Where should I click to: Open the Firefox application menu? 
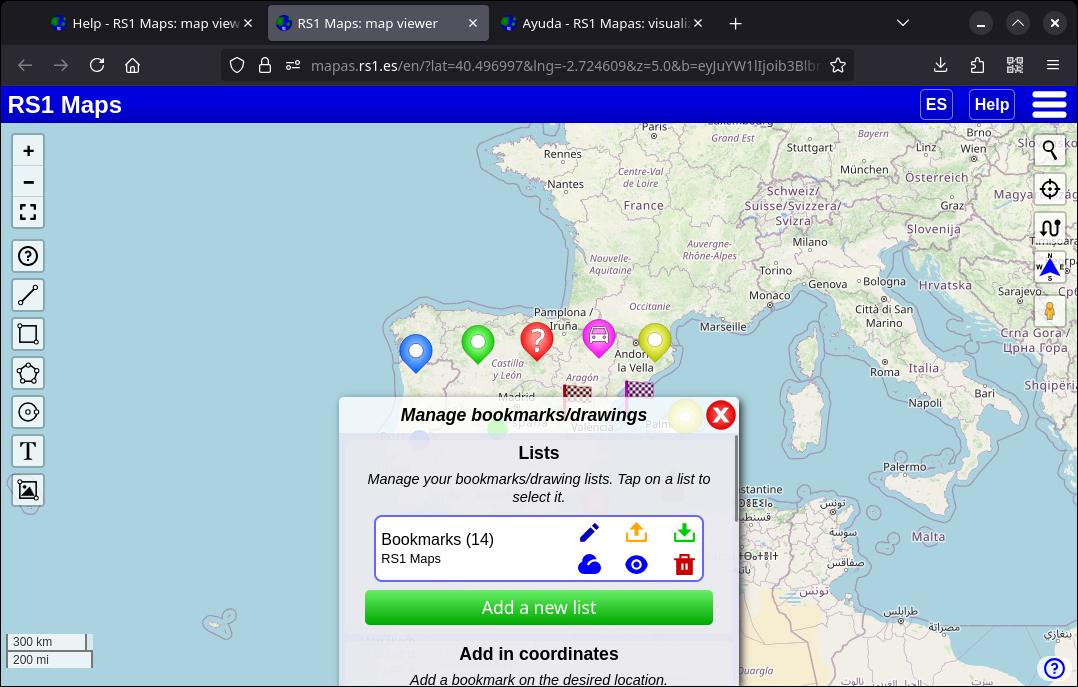pos(1053,65)
